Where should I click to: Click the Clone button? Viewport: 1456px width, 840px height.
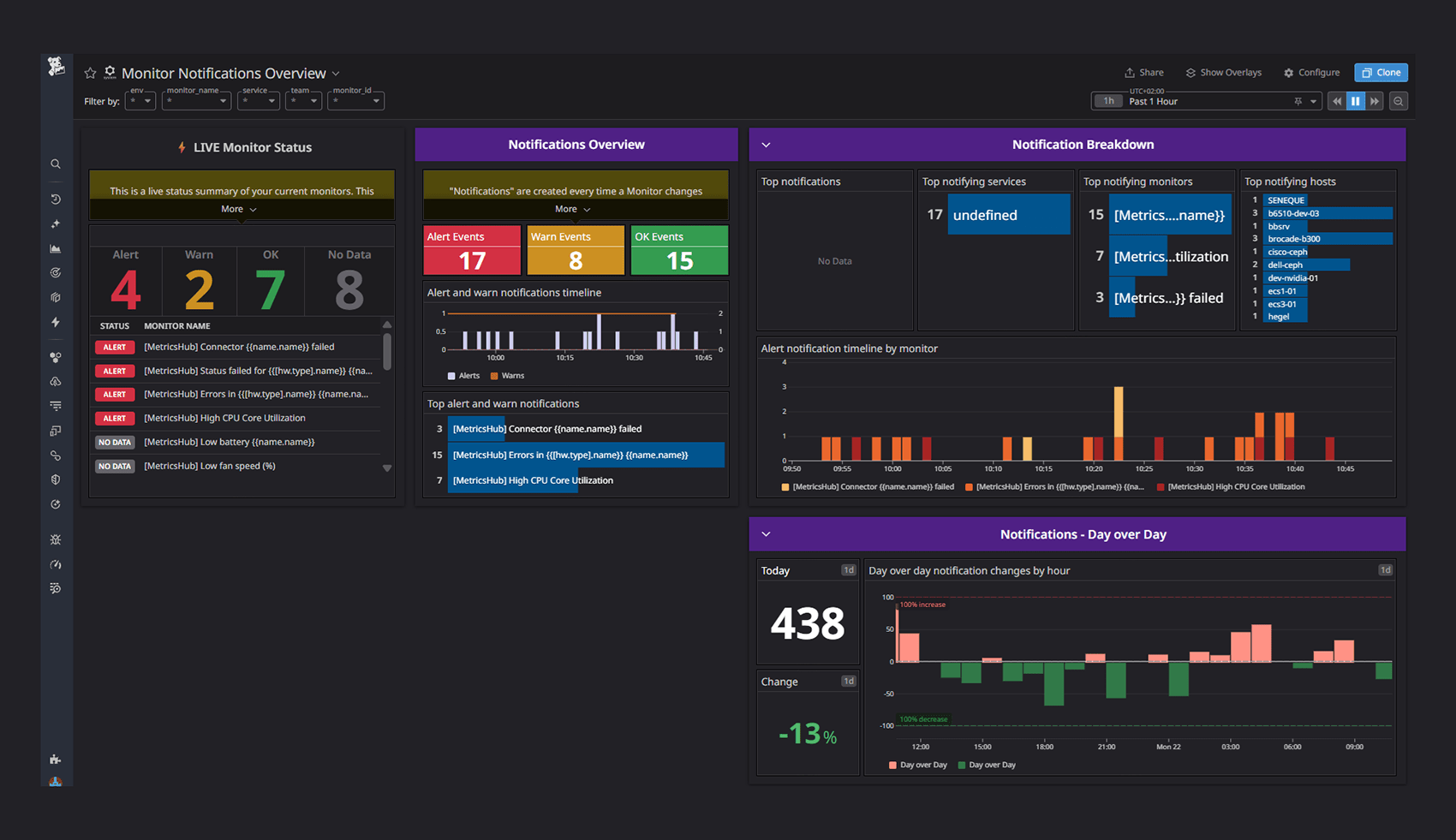1381,73
